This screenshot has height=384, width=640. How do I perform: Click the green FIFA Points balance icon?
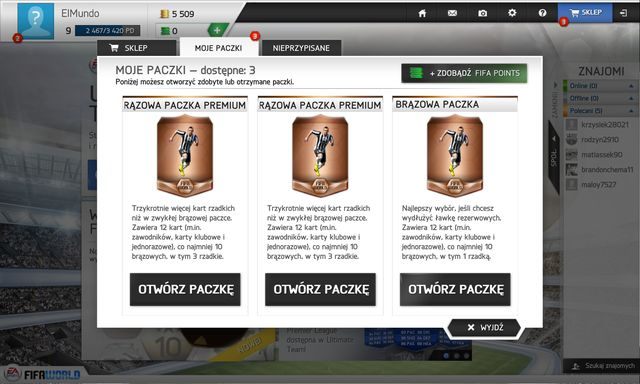165,31
